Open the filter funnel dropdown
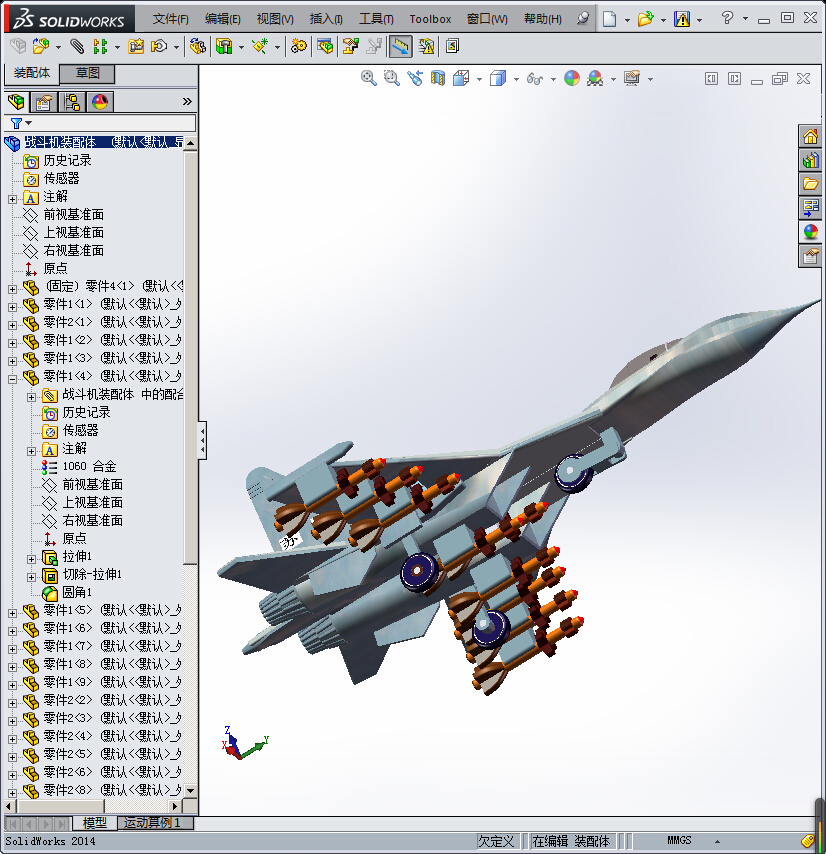This screenshot has width=826, height=854. (21, 123)
